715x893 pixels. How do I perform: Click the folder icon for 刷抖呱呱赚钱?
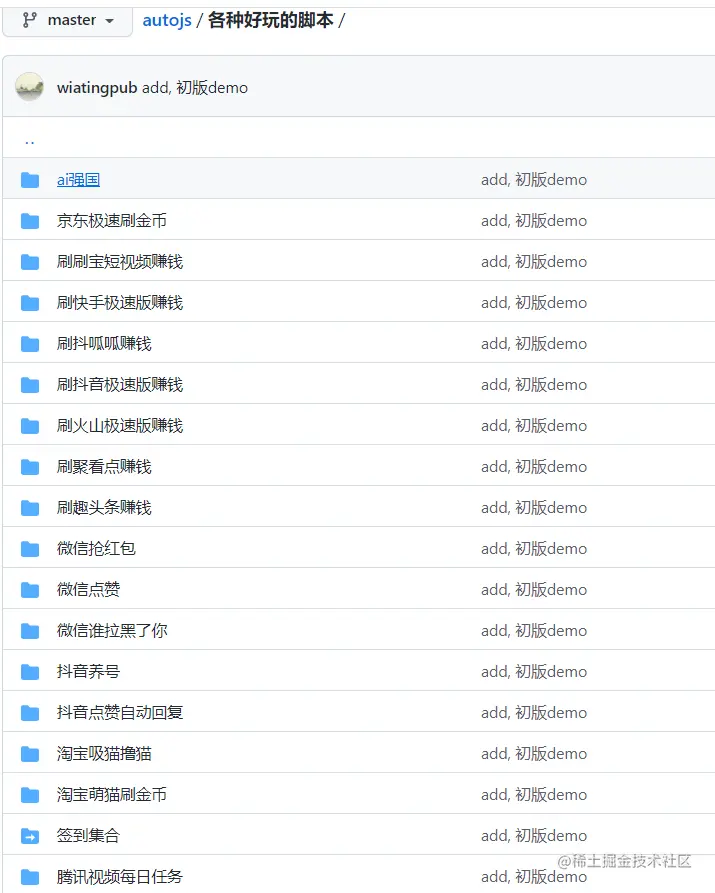click(x=30, y=344)
